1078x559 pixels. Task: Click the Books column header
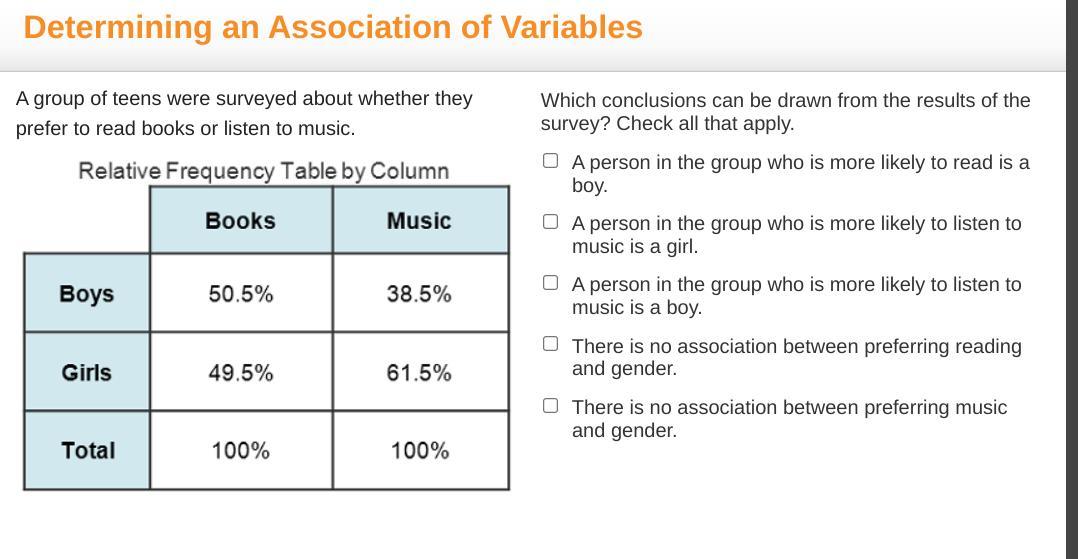point(240,220)
